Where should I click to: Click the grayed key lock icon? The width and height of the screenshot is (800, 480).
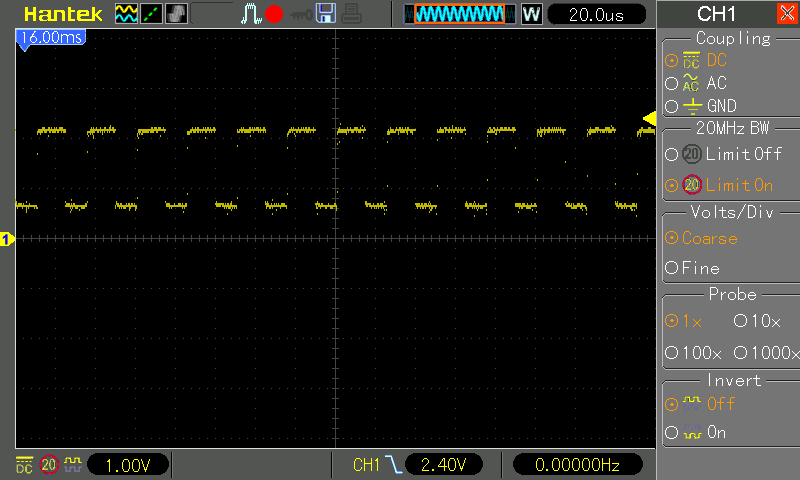pyautogui.click(x=301, y=15)
